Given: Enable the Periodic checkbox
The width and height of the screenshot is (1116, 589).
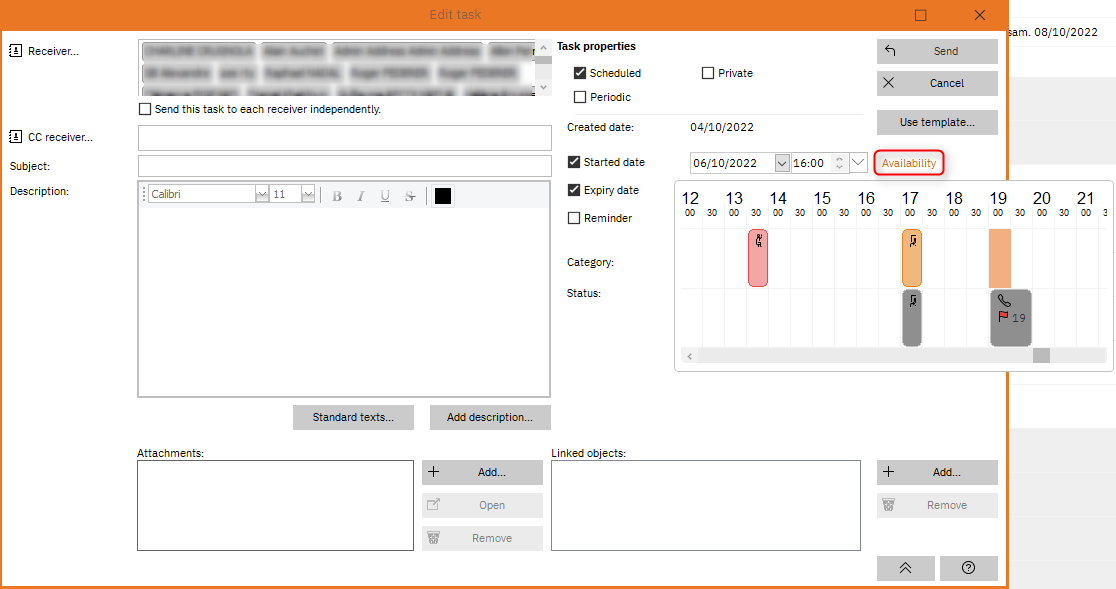Looking at the screenshot, I should pyautogui.click(x=580, y=97).
